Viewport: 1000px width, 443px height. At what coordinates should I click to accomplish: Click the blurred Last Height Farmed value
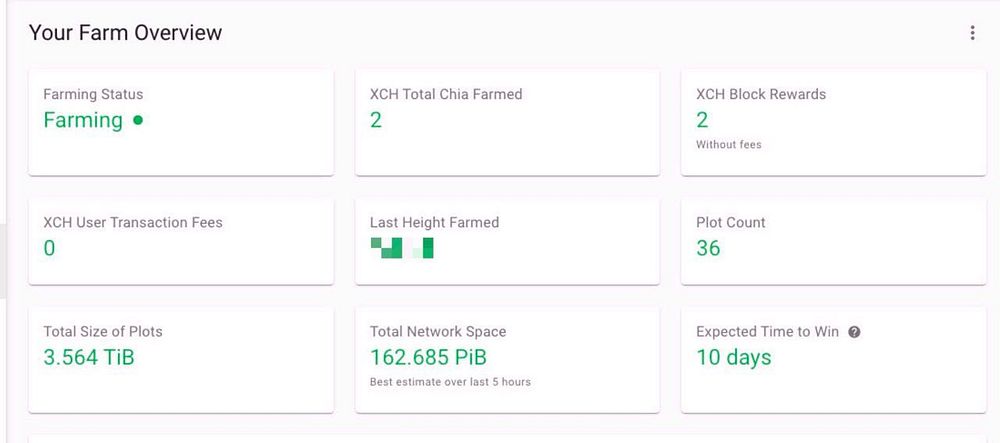pos(401,247)
